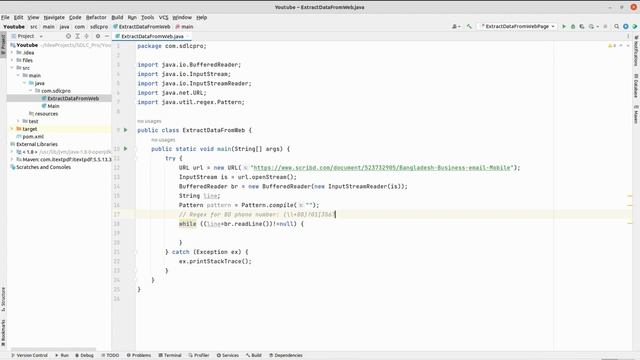Open the Navigate menu
Image resolution: width=640 pixels, height=360 pixels.
[54, 18]
